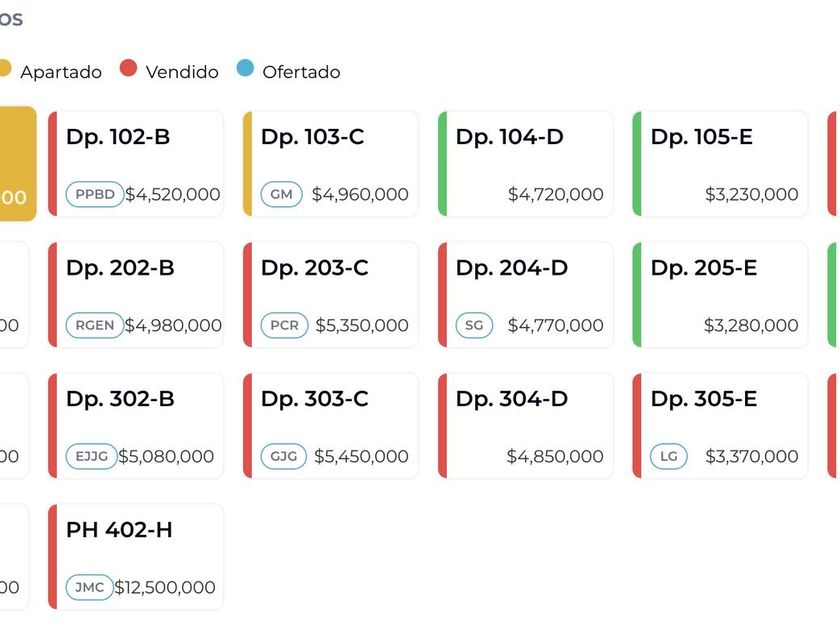
Task: Click the blue Ofertado legend dot
Action: (245, 69)
